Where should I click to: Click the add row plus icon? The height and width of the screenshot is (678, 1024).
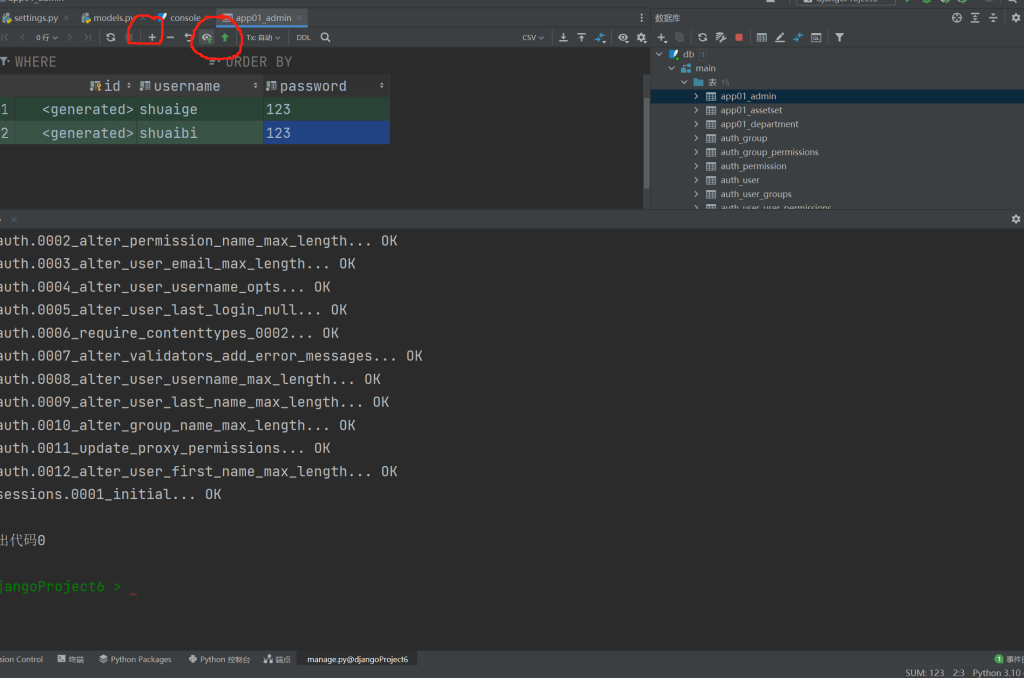coord(152,37)
